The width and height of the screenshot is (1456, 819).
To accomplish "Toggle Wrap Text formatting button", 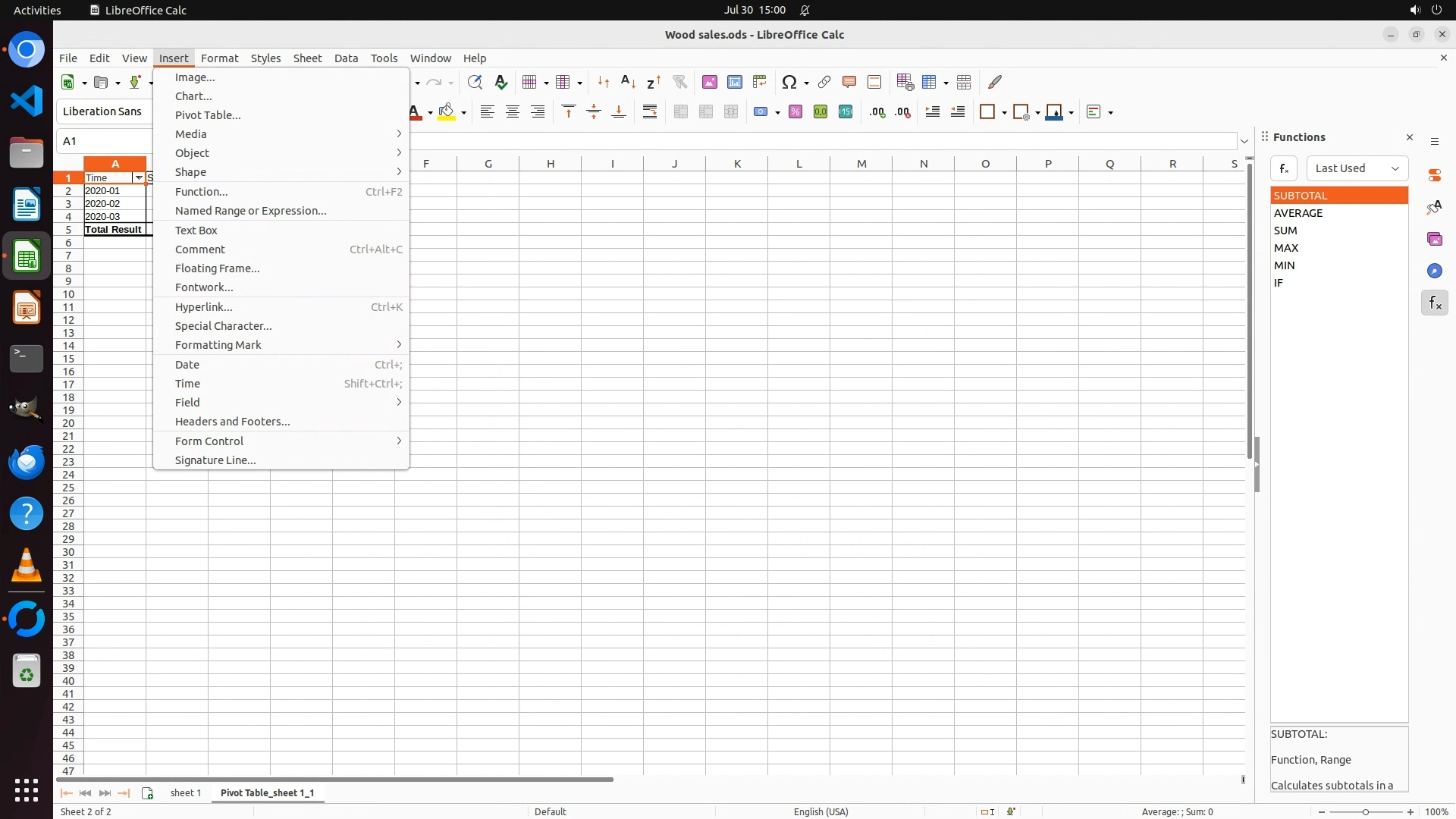I will click(x=650, y=112).
